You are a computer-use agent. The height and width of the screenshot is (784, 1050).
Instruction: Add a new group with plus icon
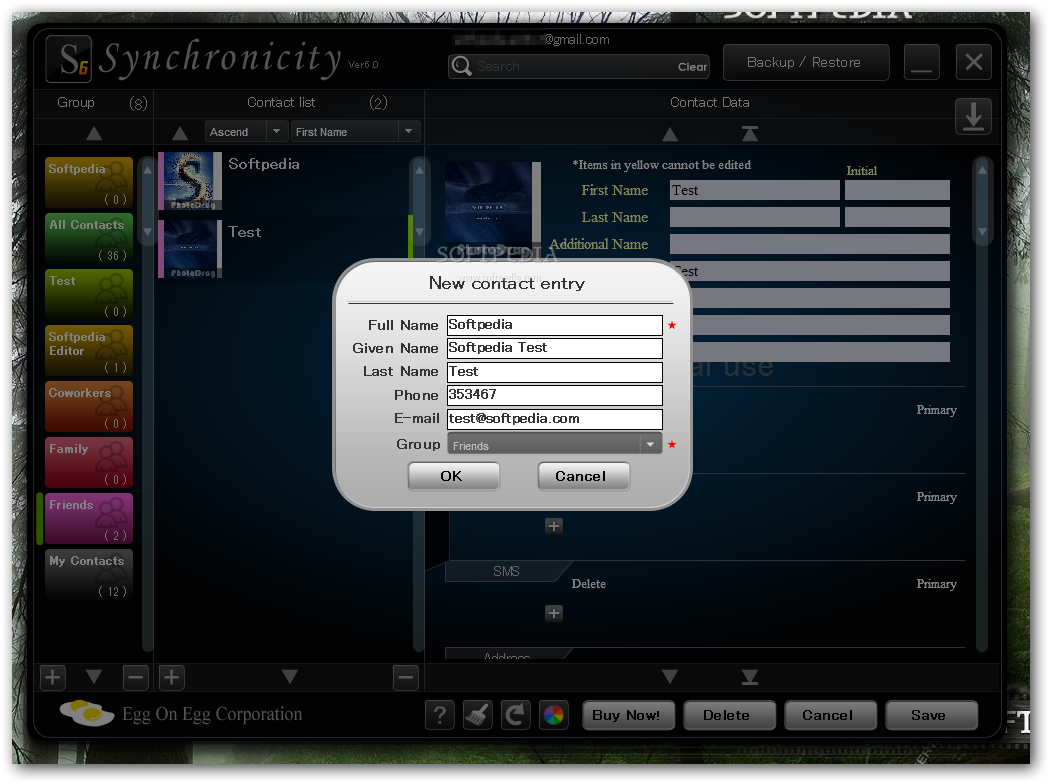point(53,678)
